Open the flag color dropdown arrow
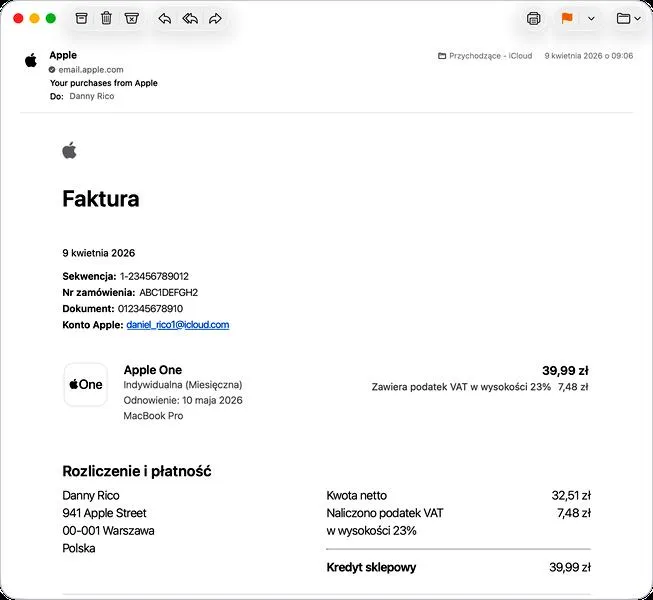This screenshot has height=600, width=653. pos(591,19)
